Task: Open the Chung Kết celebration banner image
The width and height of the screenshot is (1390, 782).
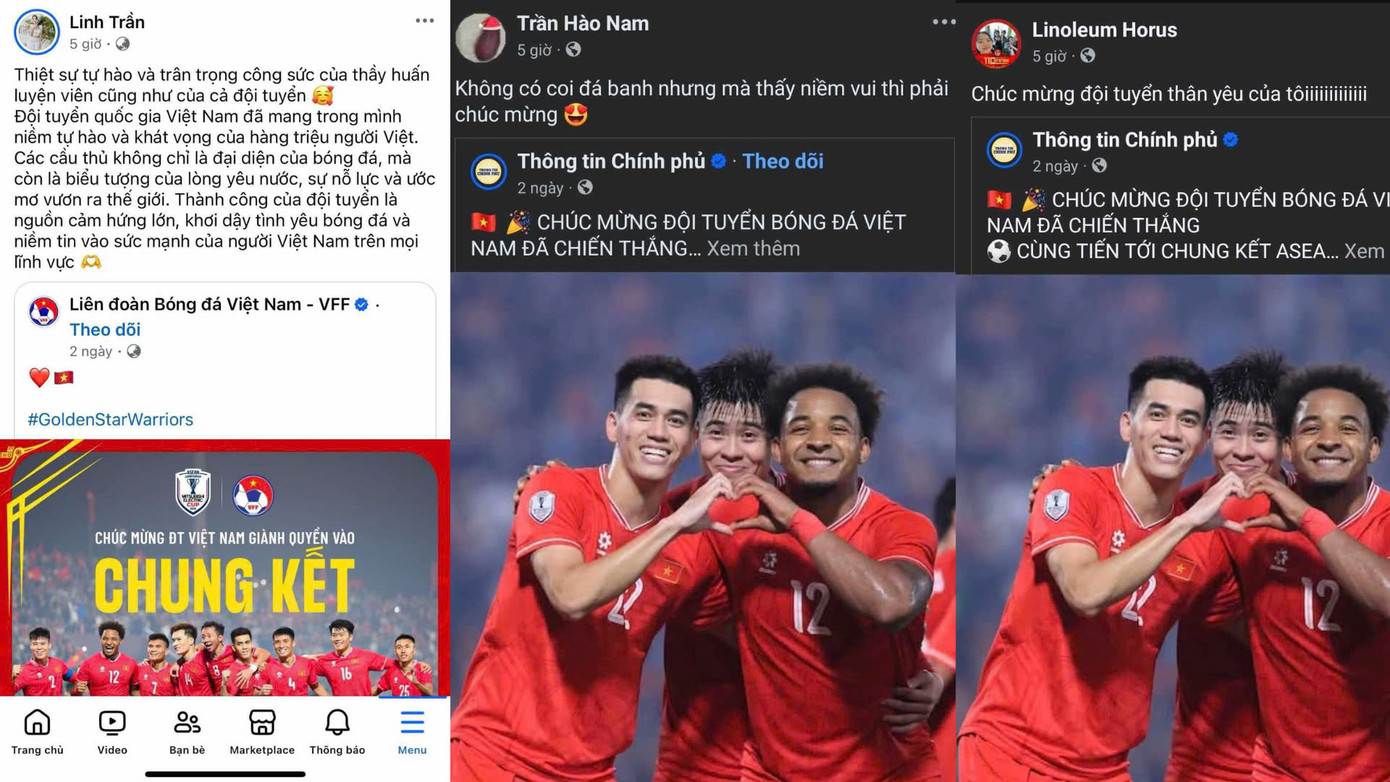Action: click(225, 568)
